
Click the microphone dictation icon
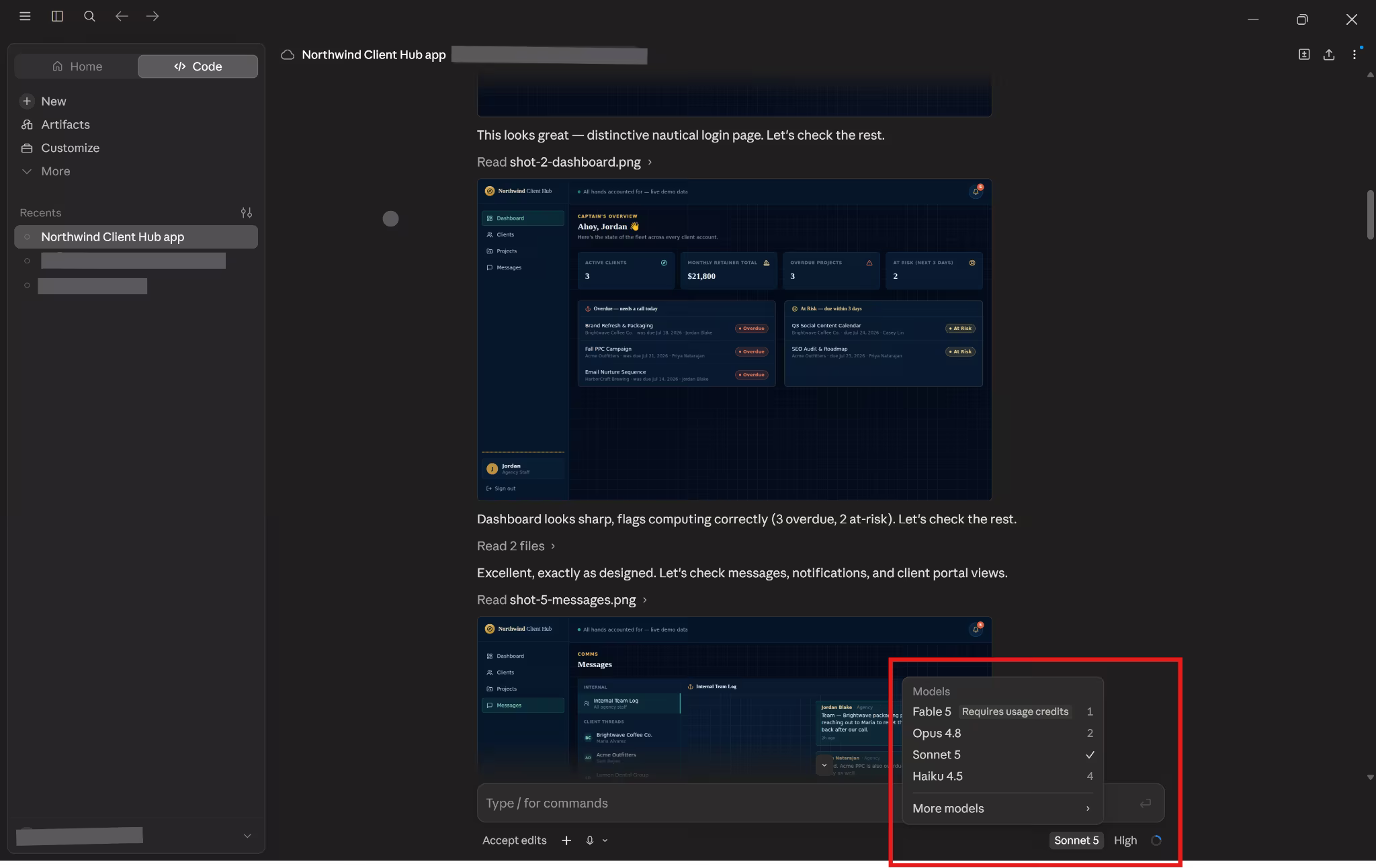pyautogui.click(x=590, y=840)
